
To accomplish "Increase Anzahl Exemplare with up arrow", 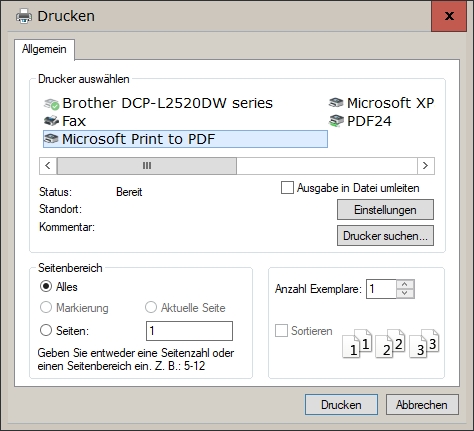I will [405, 284].
